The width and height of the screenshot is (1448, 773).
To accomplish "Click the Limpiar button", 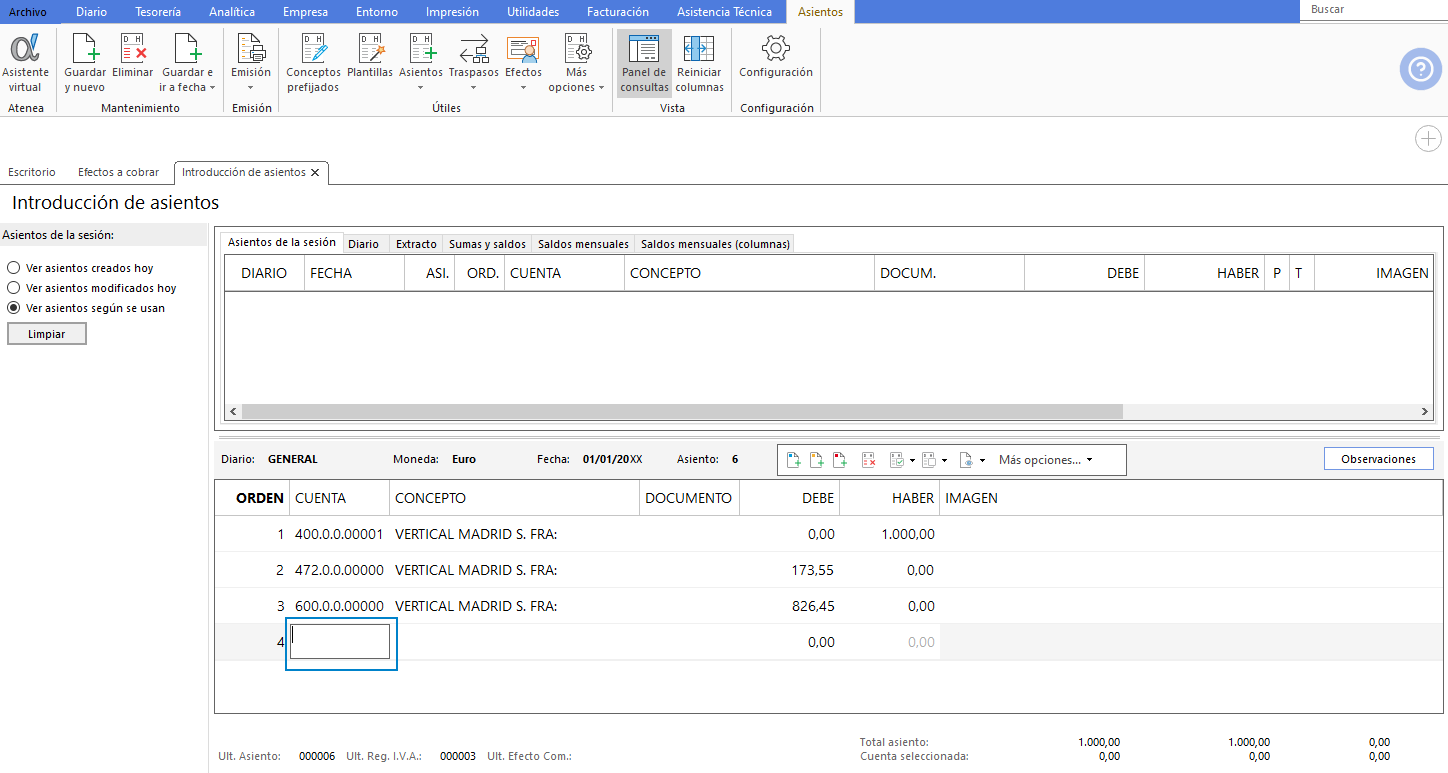I will 47,334.
